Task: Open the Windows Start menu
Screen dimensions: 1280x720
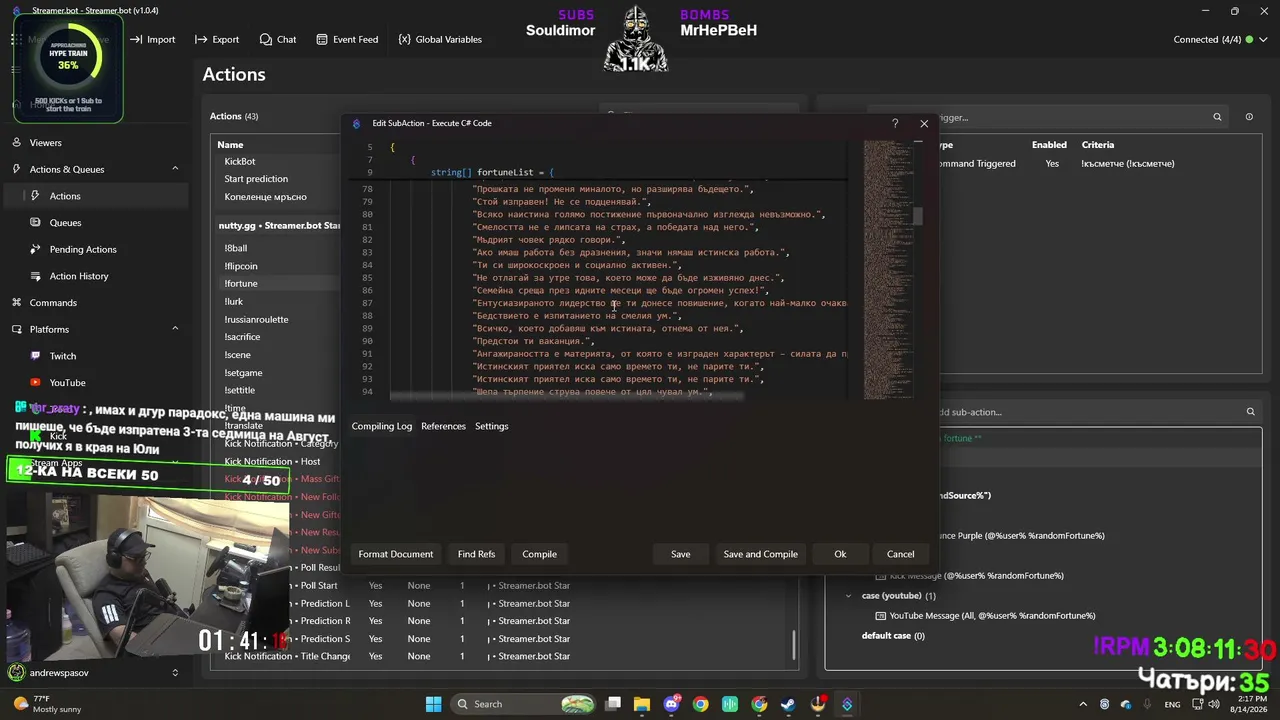Action: click(x=433, y=704)
